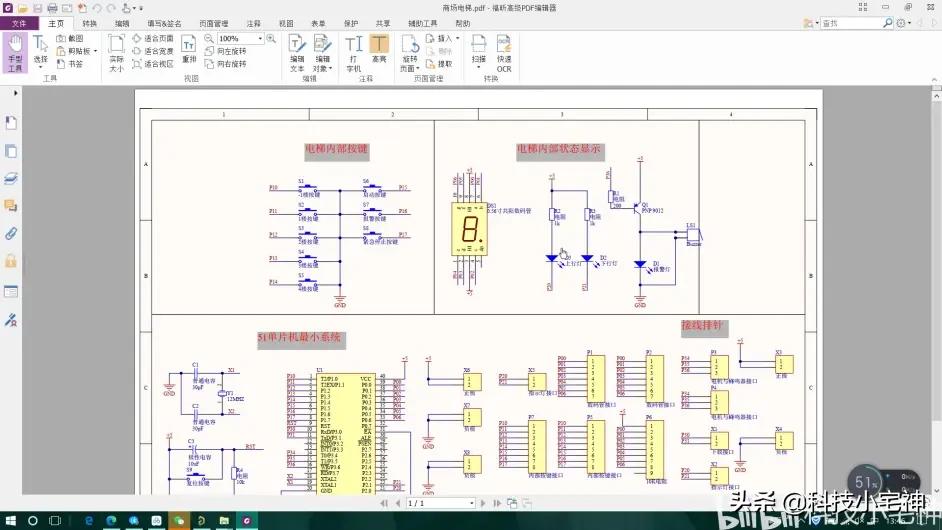Click the Open folder icon in quick access toolbar
The image size is (942, 530).
pos(22,8)
